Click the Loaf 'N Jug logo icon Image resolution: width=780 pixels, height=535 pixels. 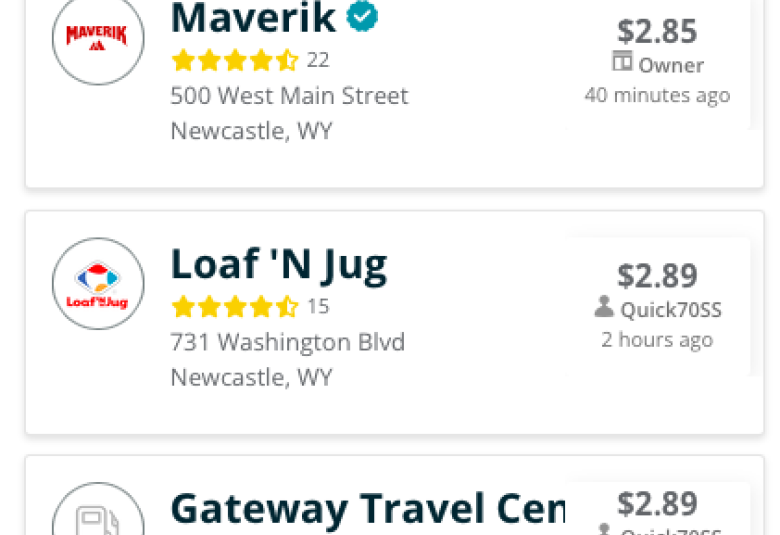coord(98,284)
